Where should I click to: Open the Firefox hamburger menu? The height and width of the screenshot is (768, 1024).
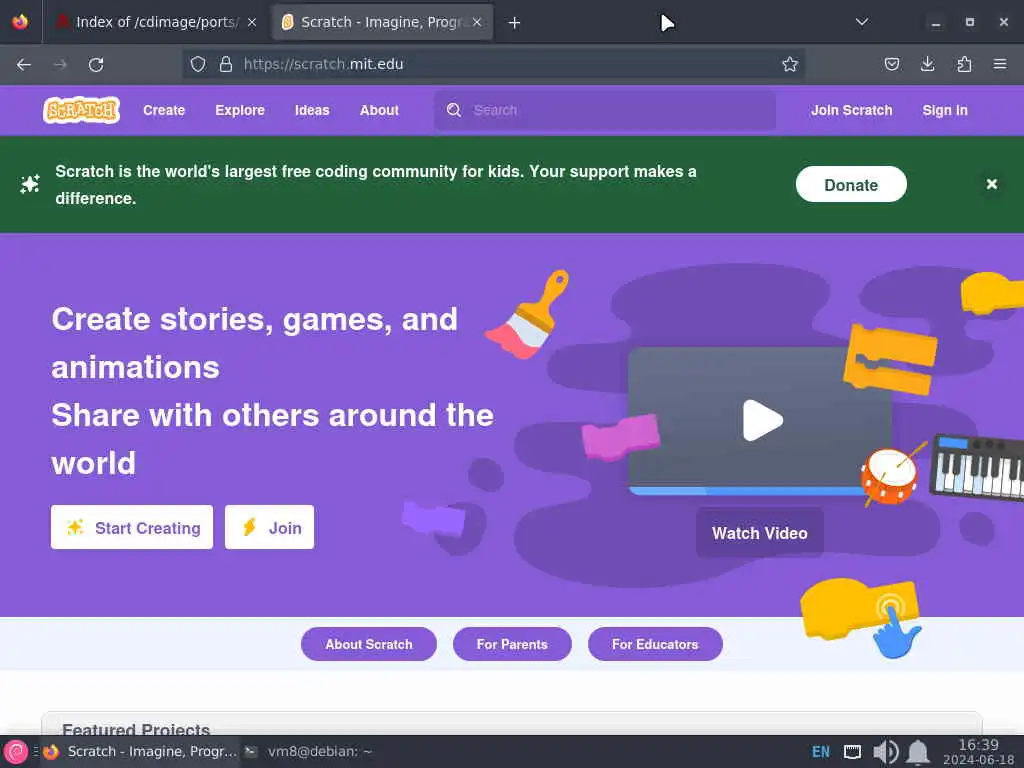pyautogui.click(x=1000, y=64)
